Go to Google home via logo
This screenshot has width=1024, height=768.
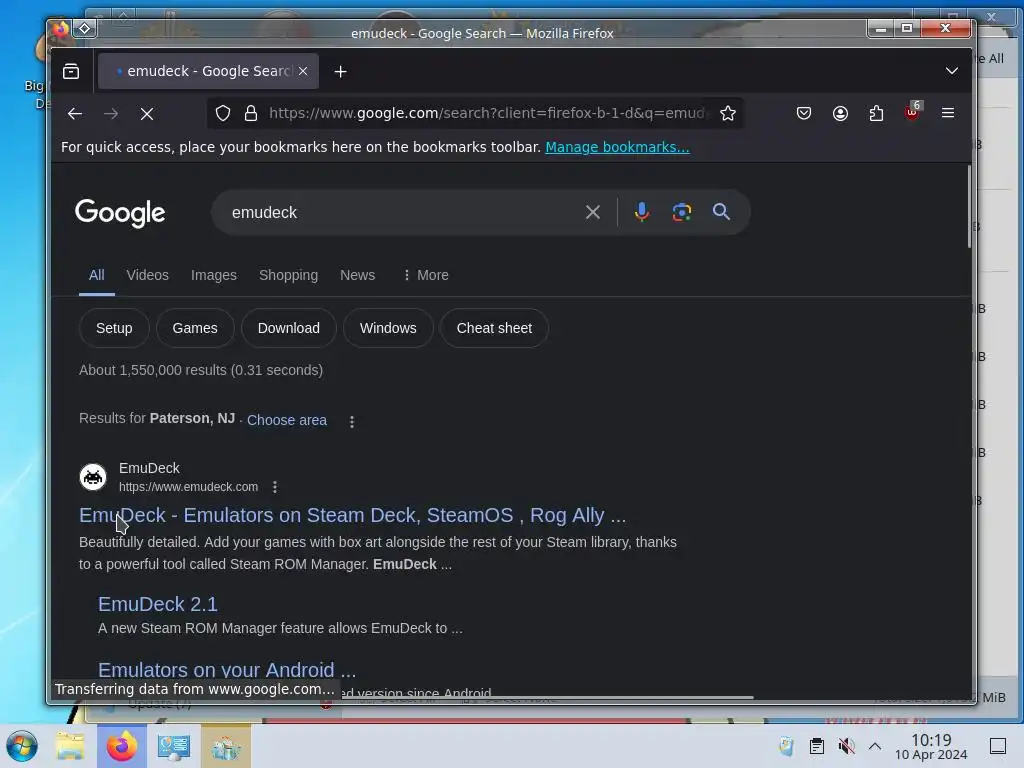point(120,213)
